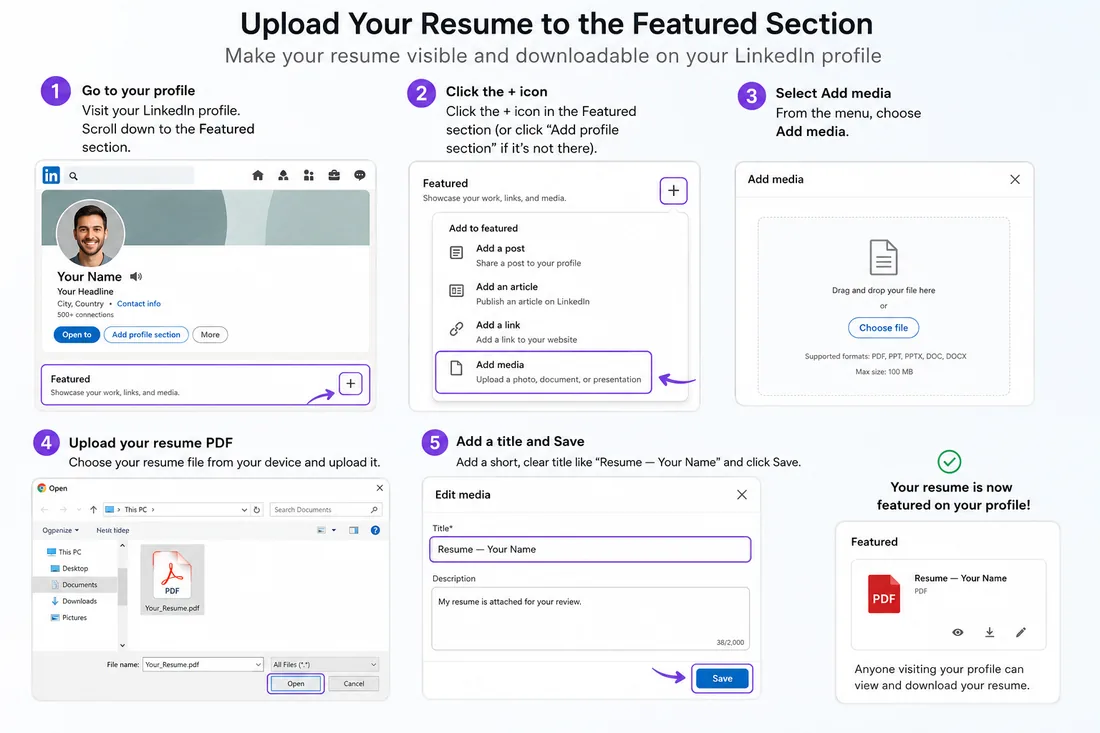Expand the File name combo box dropdown

257,664
